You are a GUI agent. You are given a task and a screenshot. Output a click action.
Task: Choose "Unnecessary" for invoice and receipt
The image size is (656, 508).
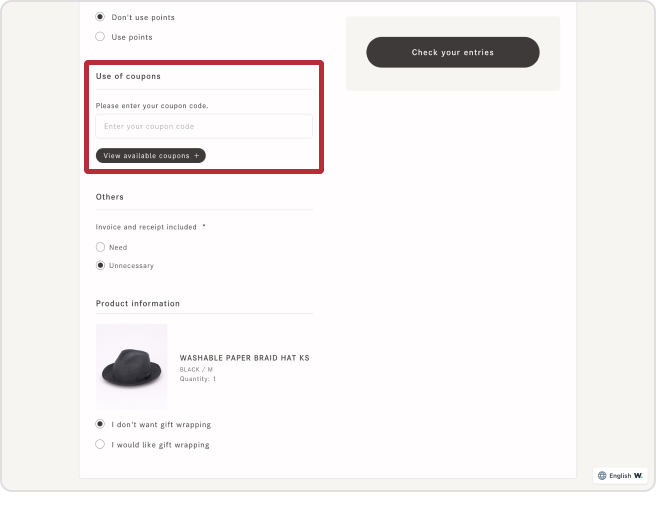tap(100, 266)
